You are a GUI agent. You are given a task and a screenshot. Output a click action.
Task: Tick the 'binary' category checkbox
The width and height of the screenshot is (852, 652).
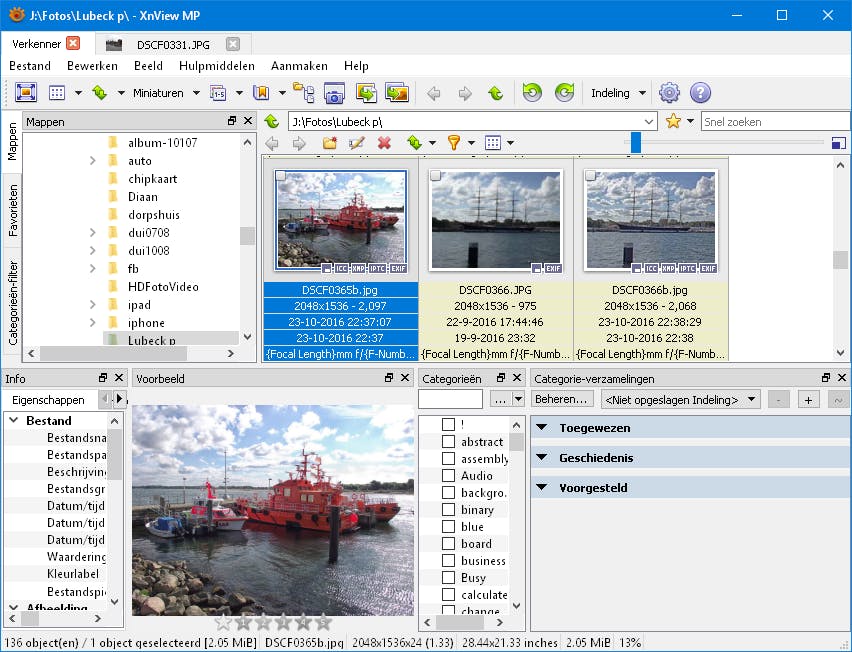(x=448, y=510)
